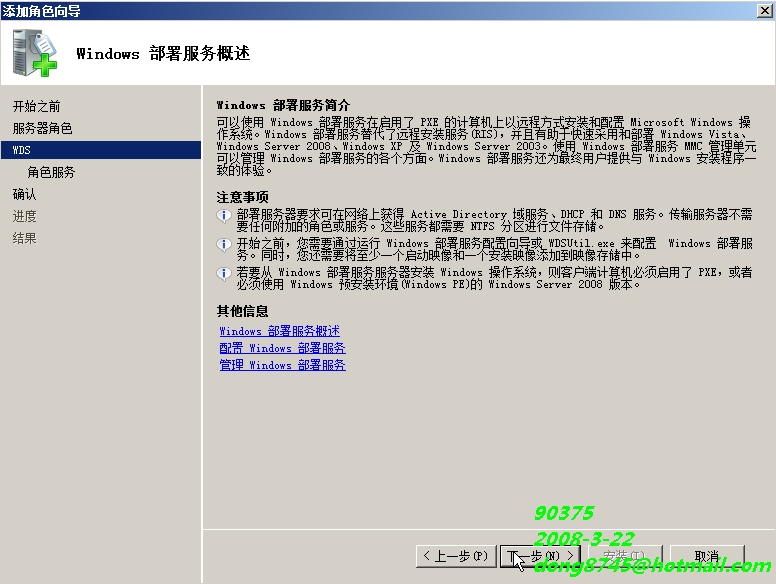Click the Windows 部署服务概述 page title
776x584 pixels.
point(163,53)
